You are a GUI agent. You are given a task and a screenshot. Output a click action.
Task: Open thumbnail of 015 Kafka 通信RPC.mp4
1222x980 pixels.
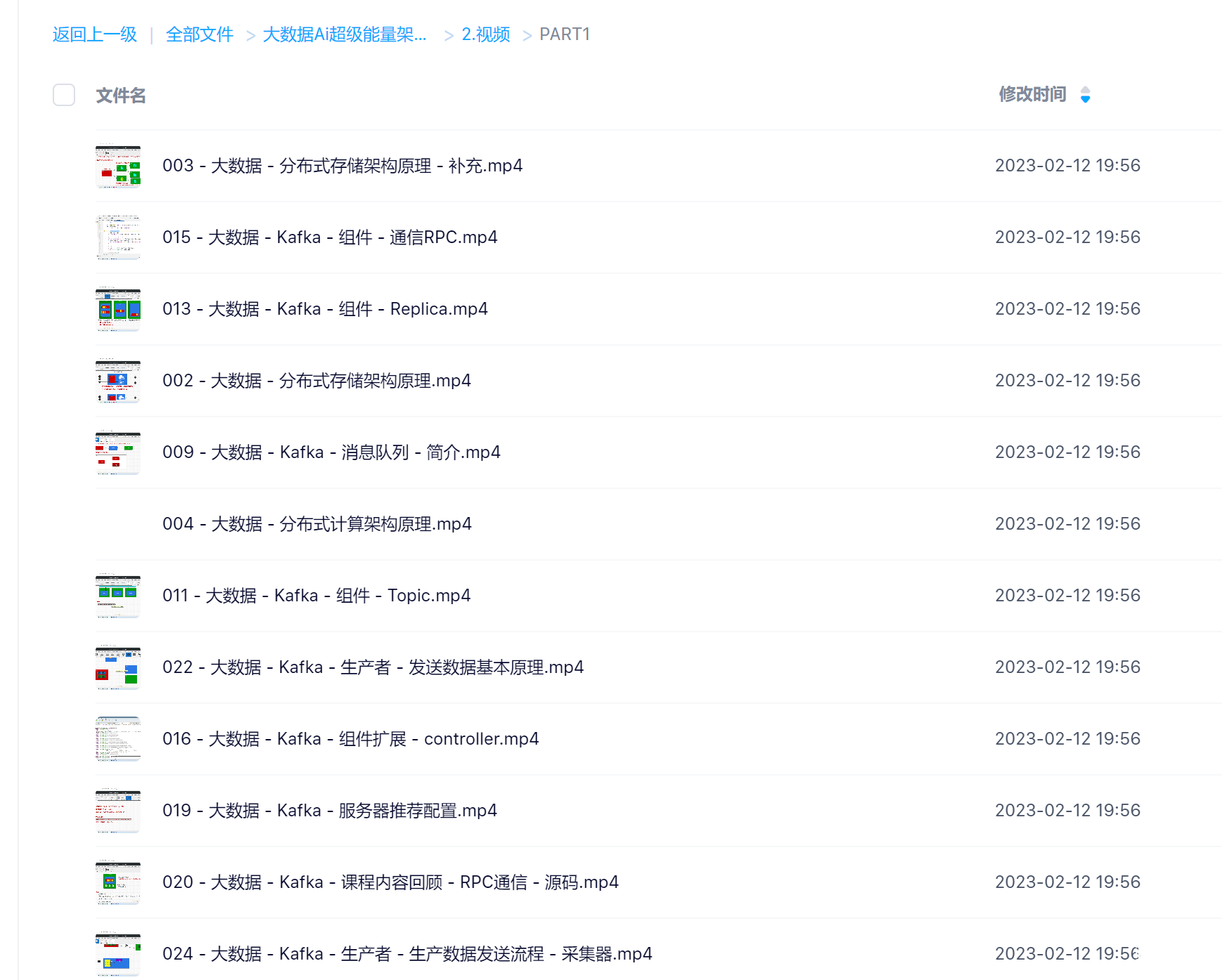(x=118, y=237)
